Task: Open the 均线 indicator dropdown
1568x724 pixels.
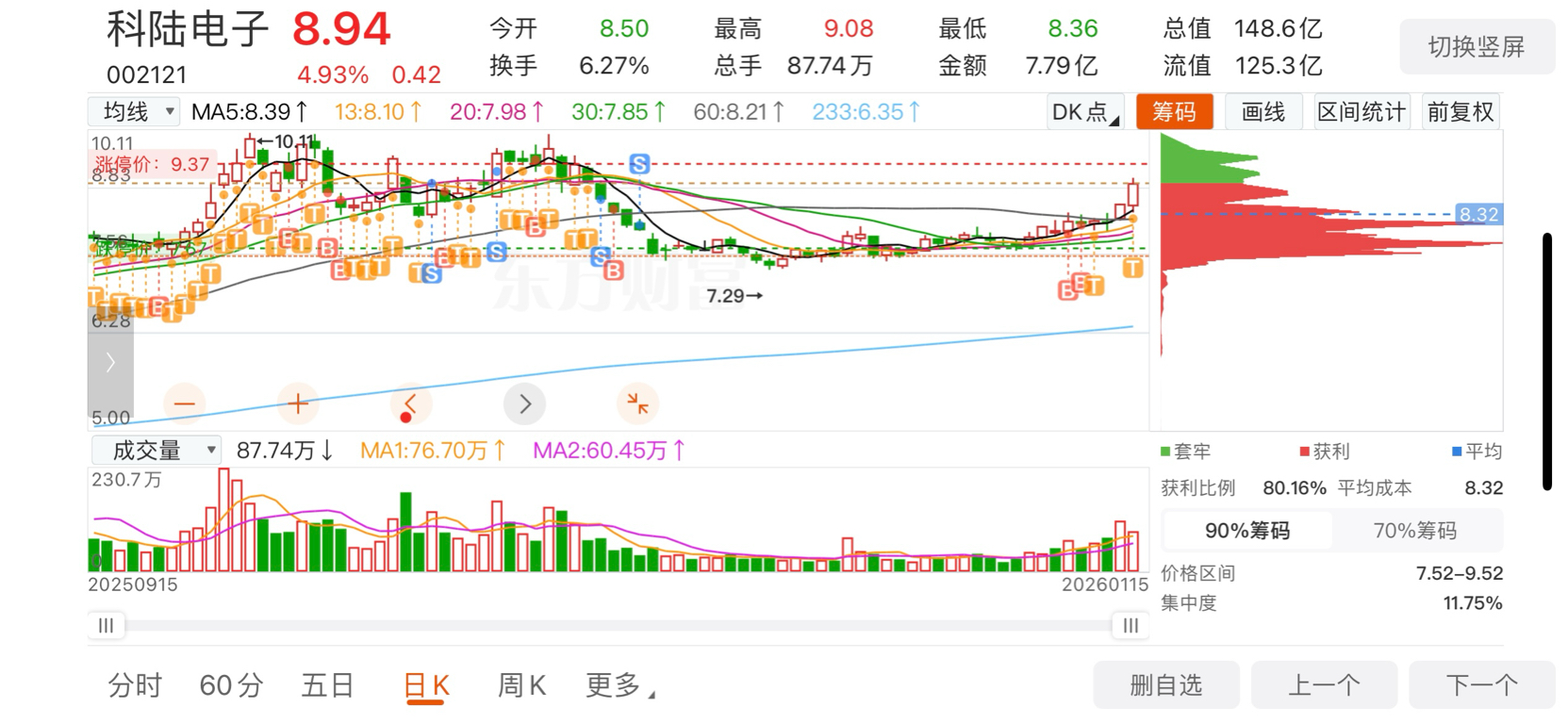Action: 134,112
